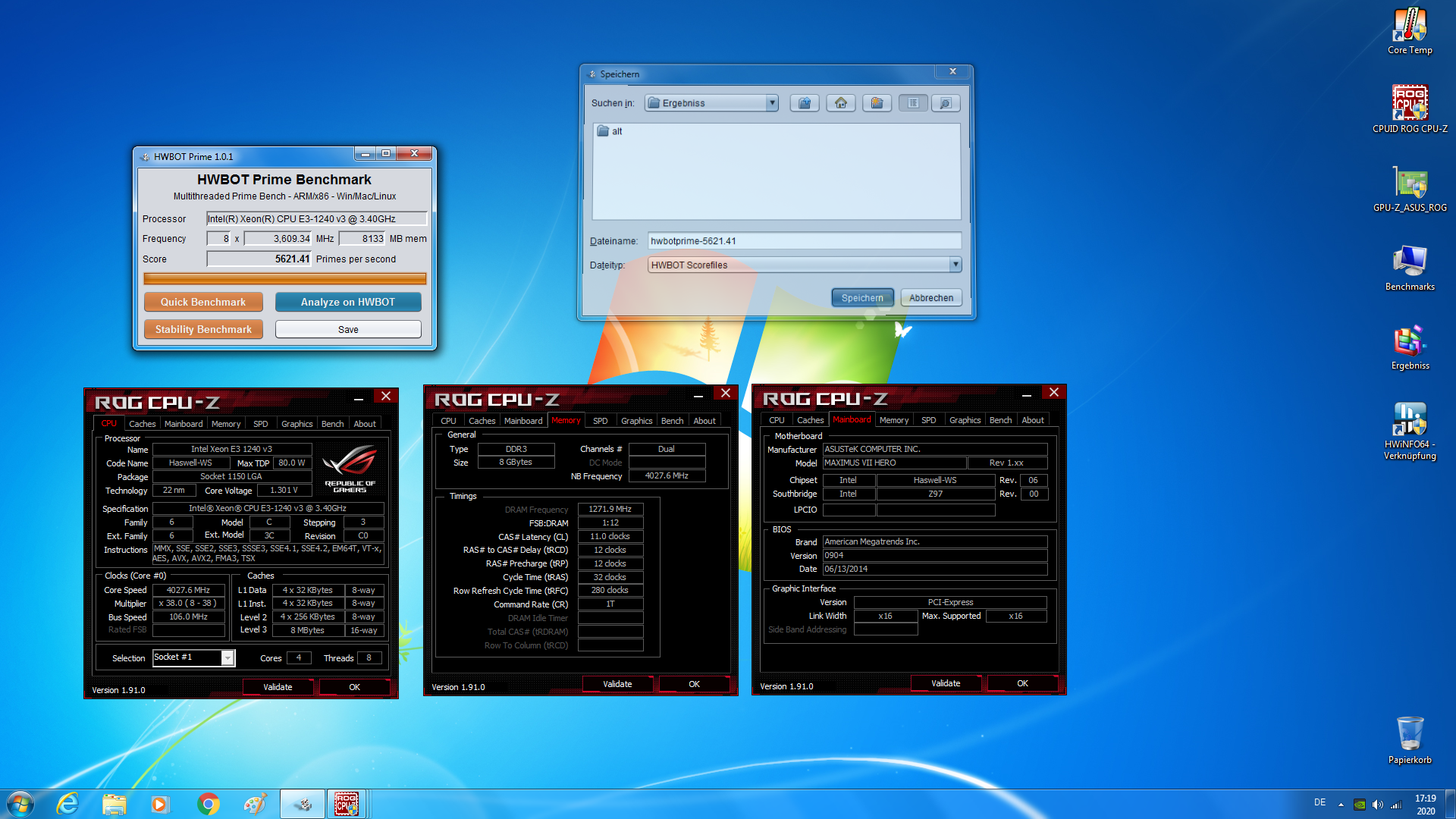The height and width of the screenshot is (819, 1456).
Task: Switch to ROG CPU-Z taskbar item
Action: (x=347, y=804)
